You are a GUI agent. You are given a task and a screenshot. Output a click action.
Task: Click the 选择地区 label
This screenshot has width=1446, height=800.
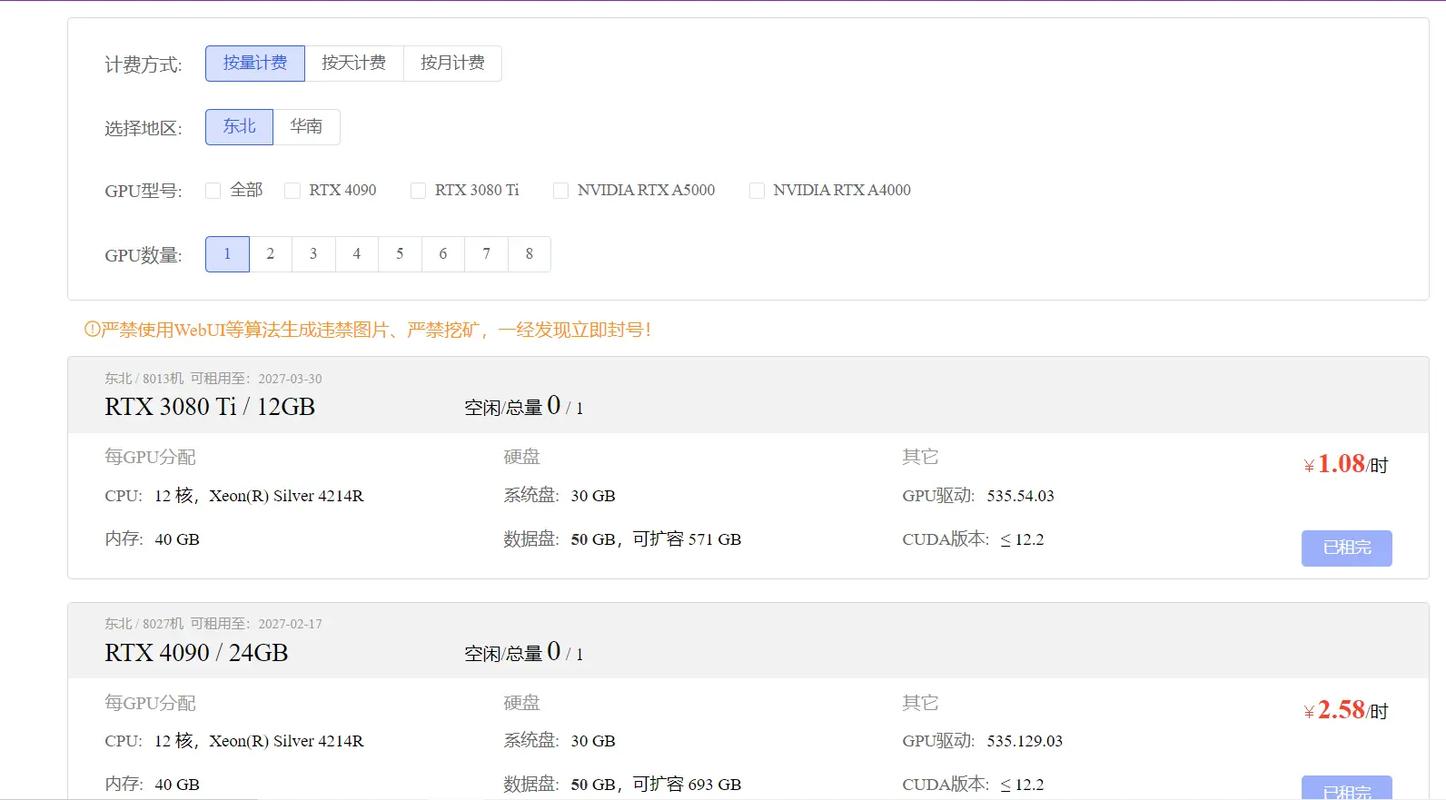[143, 129]
